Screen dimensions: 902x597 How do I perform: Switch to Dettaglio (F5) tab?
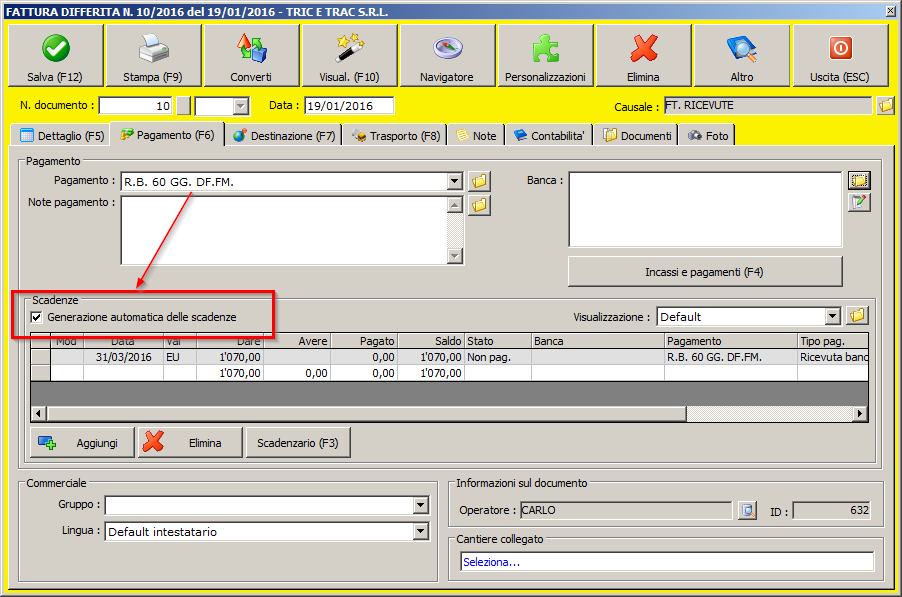point(61,136)
